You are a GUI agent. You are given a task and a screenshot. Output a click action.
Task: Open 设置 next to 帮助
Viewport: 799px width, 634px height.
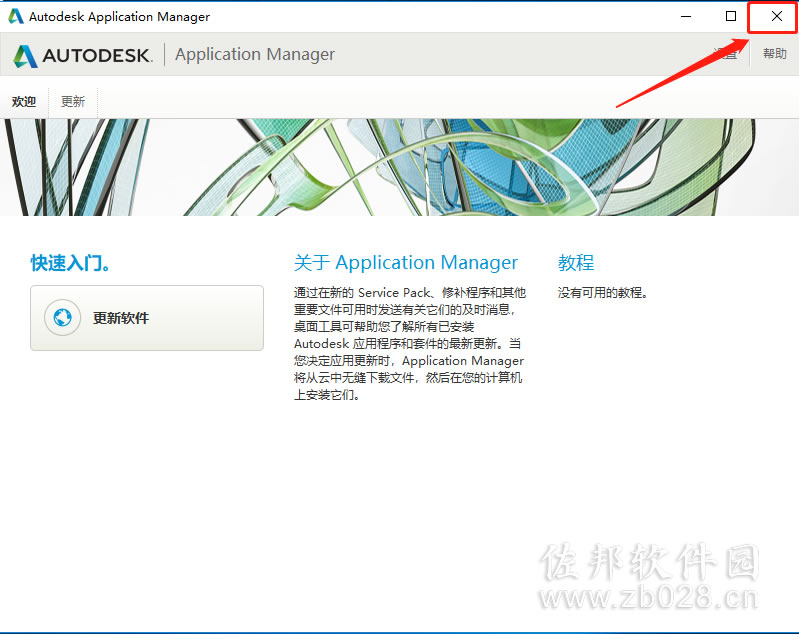pos(726,54)
